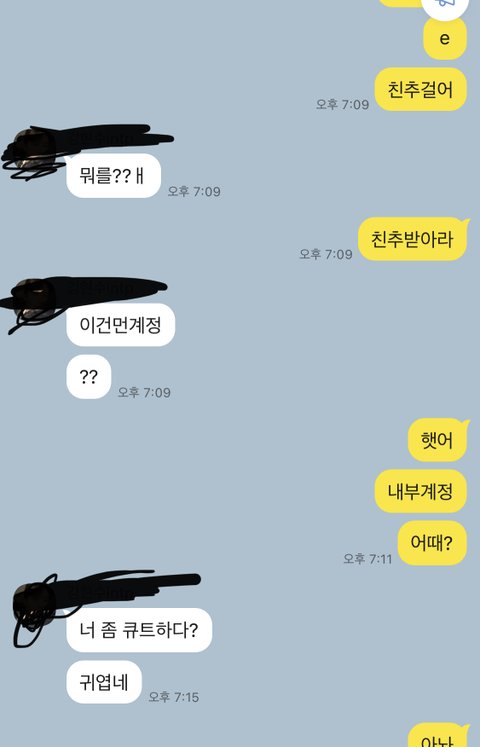Tap the 오후 7:09 timestamp beside 친추걸어
The width and height of the screenshot is (480, 747).
(x=342, y=104)
